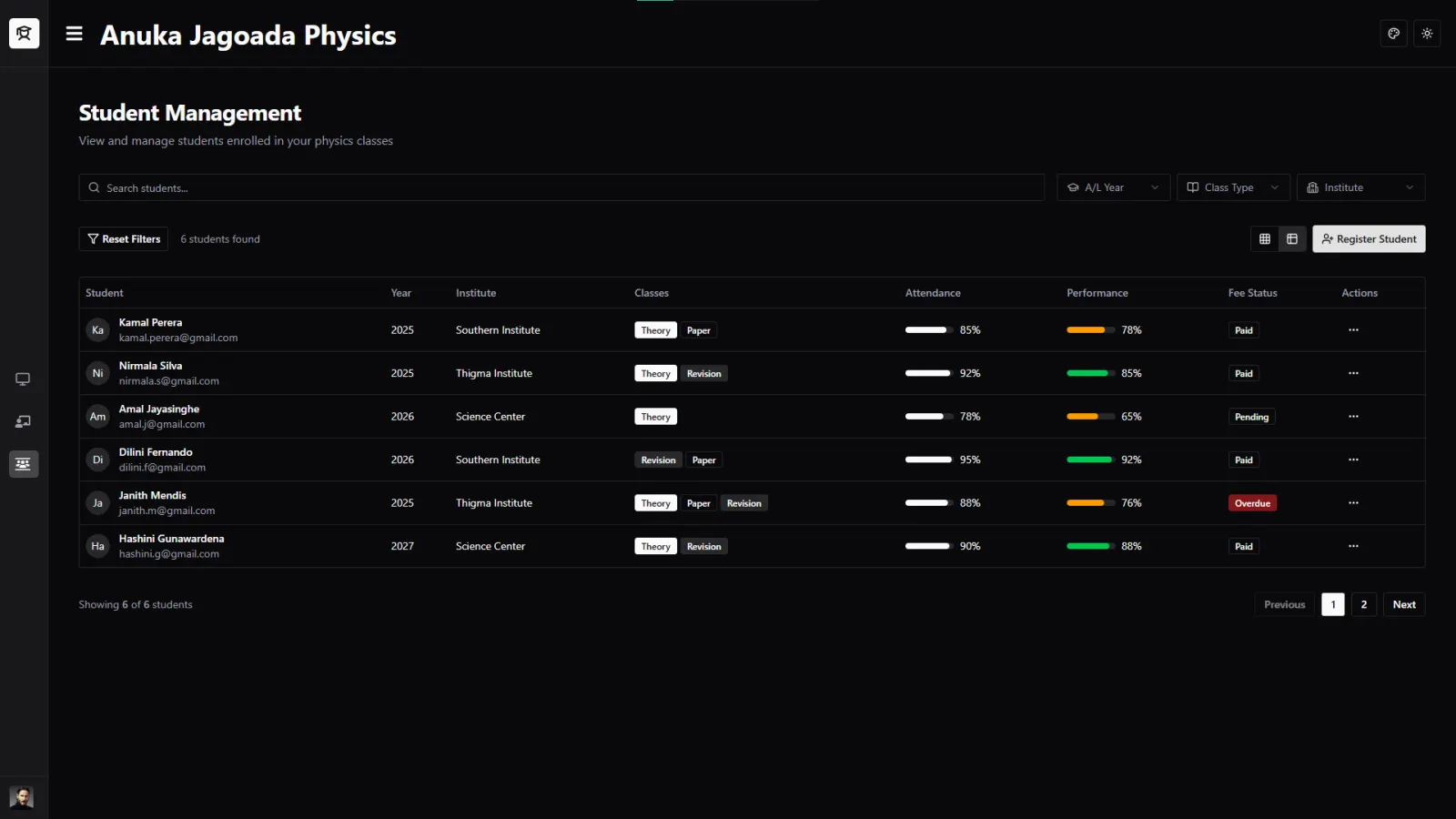The height and width of the screenshot is (819, 1456).
Task: Switch to grid view layout
Action: 1265,238
